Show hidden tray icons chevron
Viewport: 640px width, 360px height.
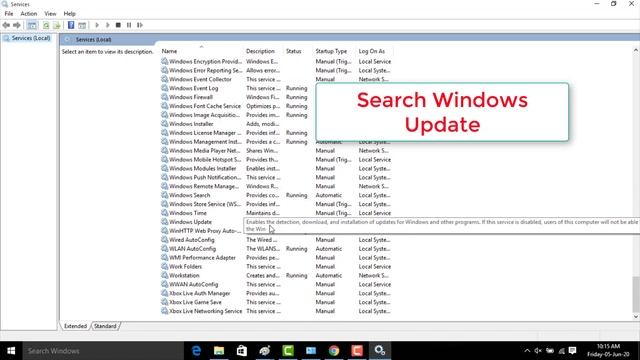pyautogui.click(x=527, y=351)
